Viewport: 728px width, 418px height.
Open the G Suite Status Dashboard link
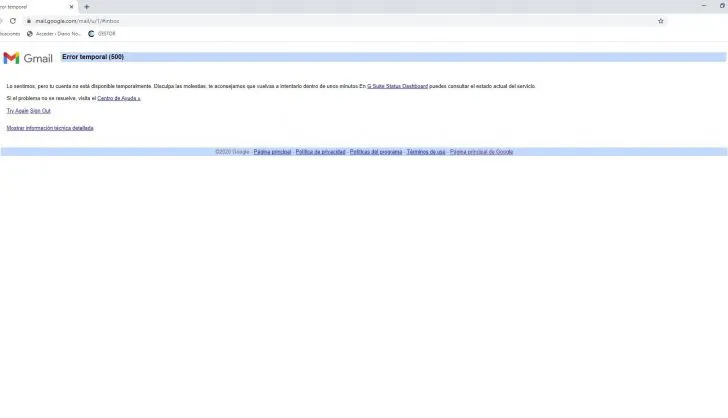pos(397,86)
